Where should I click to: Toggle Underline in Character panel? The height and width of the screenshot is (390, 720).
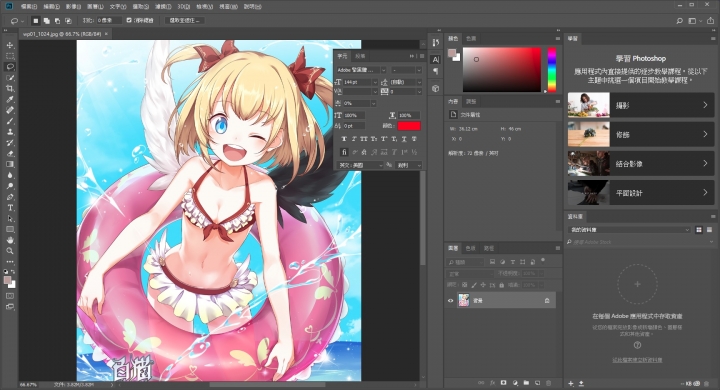pos(404,139)
